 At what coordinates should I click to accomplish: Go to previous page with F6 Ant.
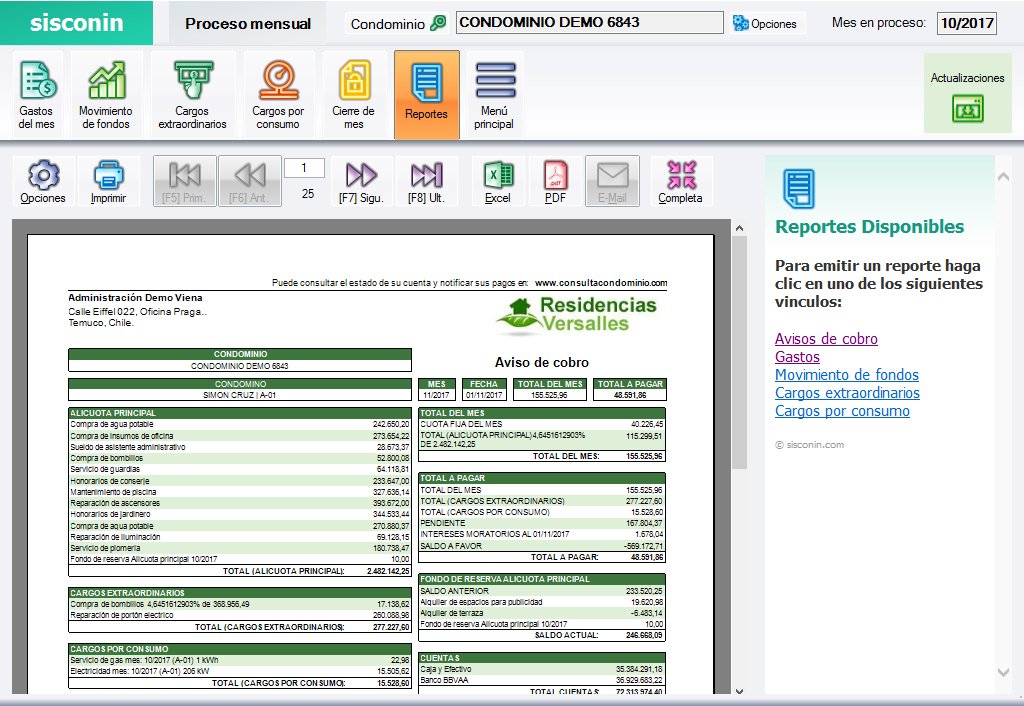(249, 181)
